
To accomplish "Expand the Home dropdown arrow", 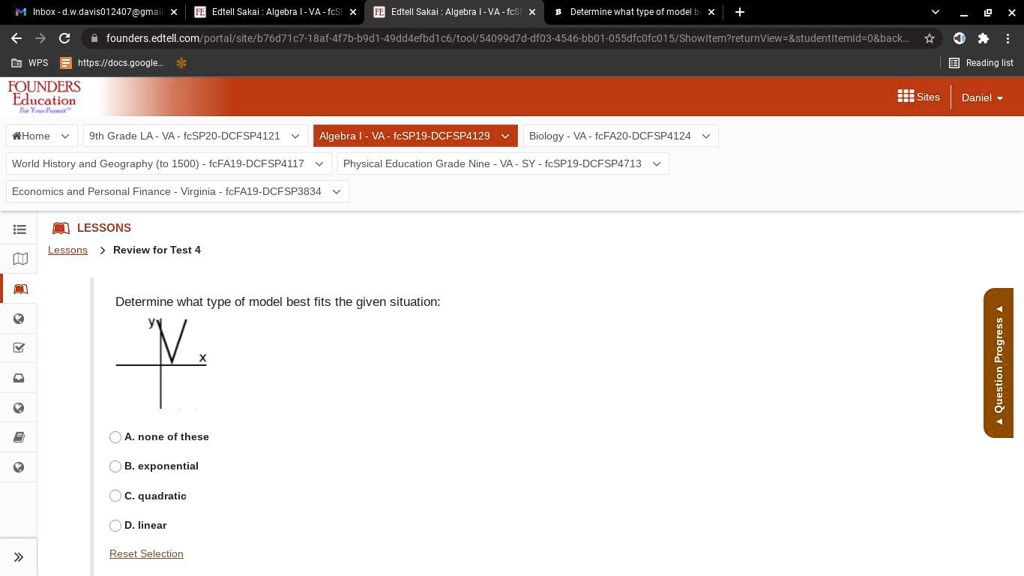I will pos(65,136).
